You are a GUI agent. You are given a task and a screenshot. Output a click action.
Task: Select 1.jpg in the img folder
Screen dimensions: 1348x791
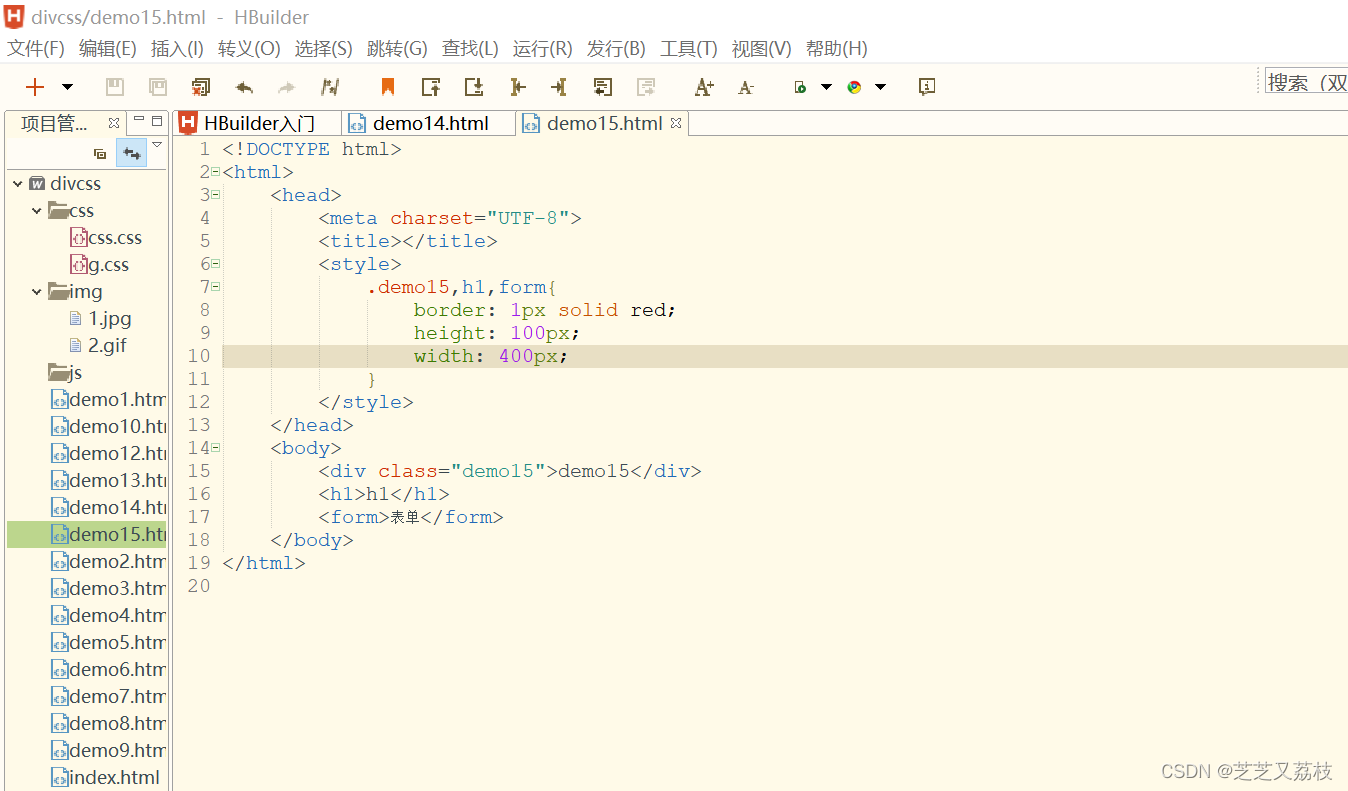tap(100, 319)
